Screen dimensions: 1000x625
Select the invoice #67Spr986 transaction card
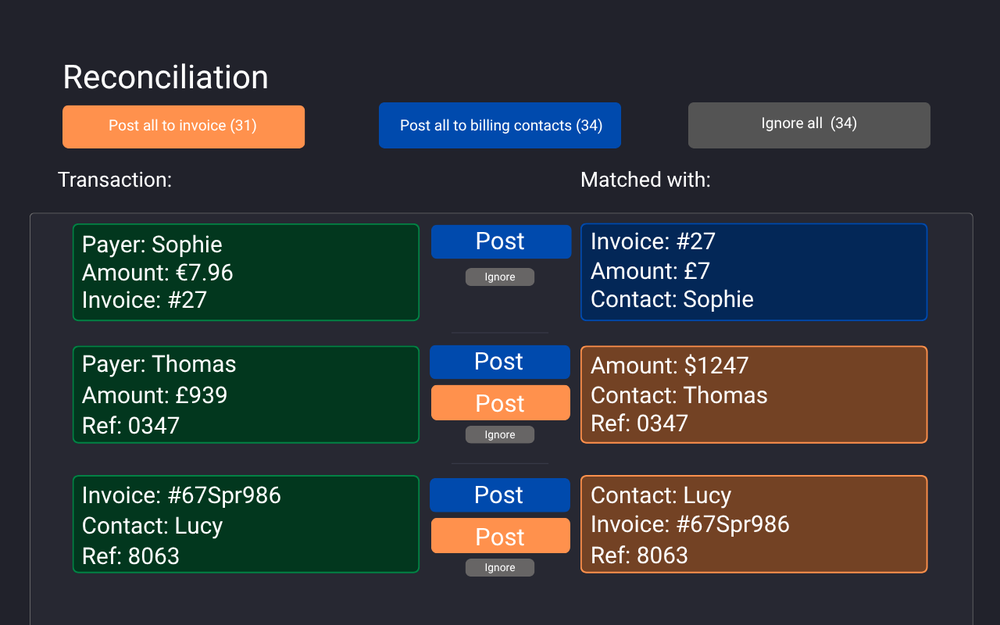[245, 525]
